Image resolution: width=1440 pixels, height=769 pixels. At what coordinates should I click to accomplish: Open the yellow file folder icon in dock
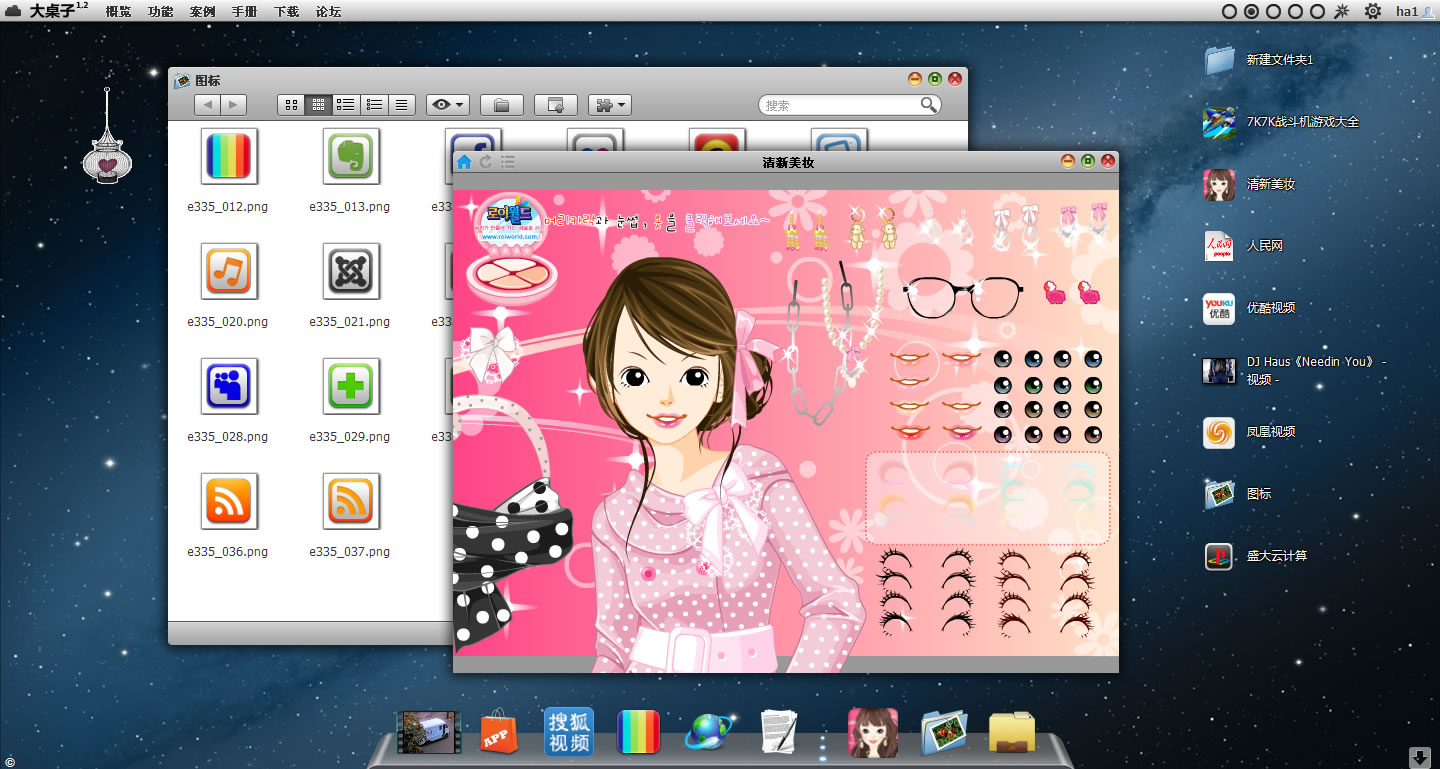[1012, 732]
